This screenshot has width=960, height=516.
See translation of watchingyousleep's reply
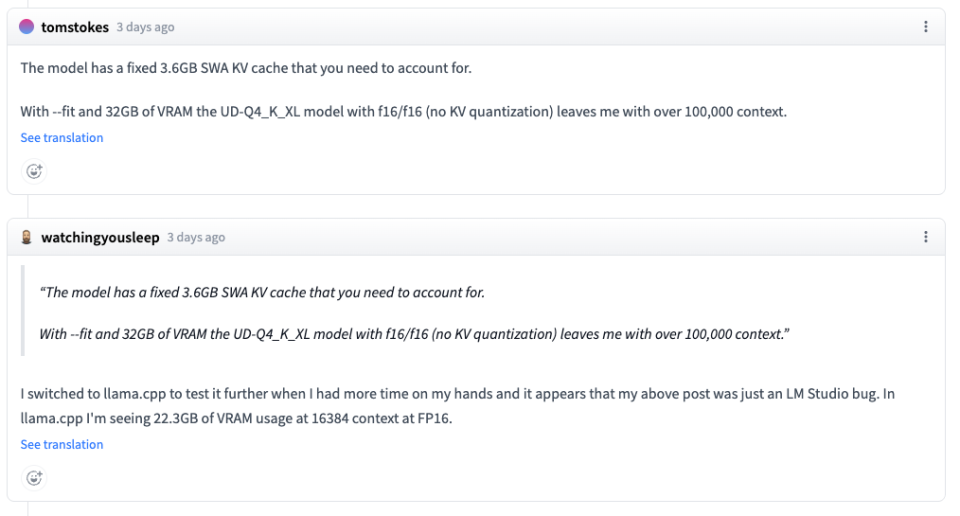pos(62,444)
